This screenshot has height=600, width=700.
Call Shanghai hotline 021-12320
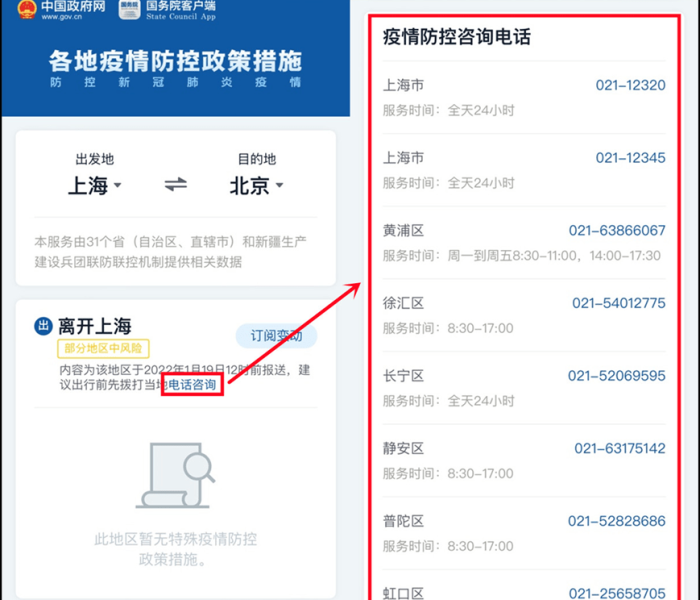coord(630,85)
